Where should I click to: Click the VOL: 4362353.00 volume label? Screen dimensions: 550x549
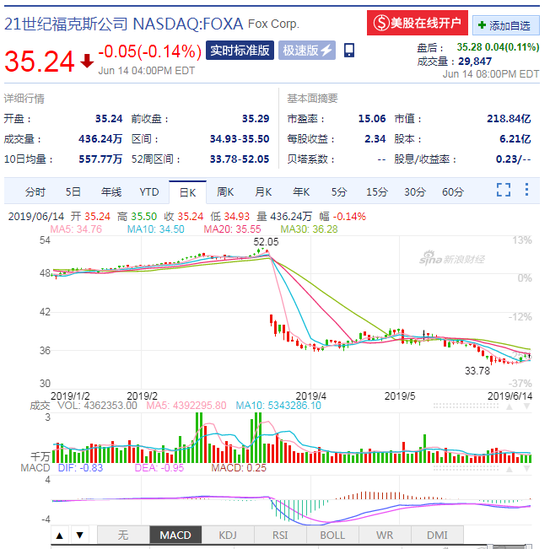(97, 406)
